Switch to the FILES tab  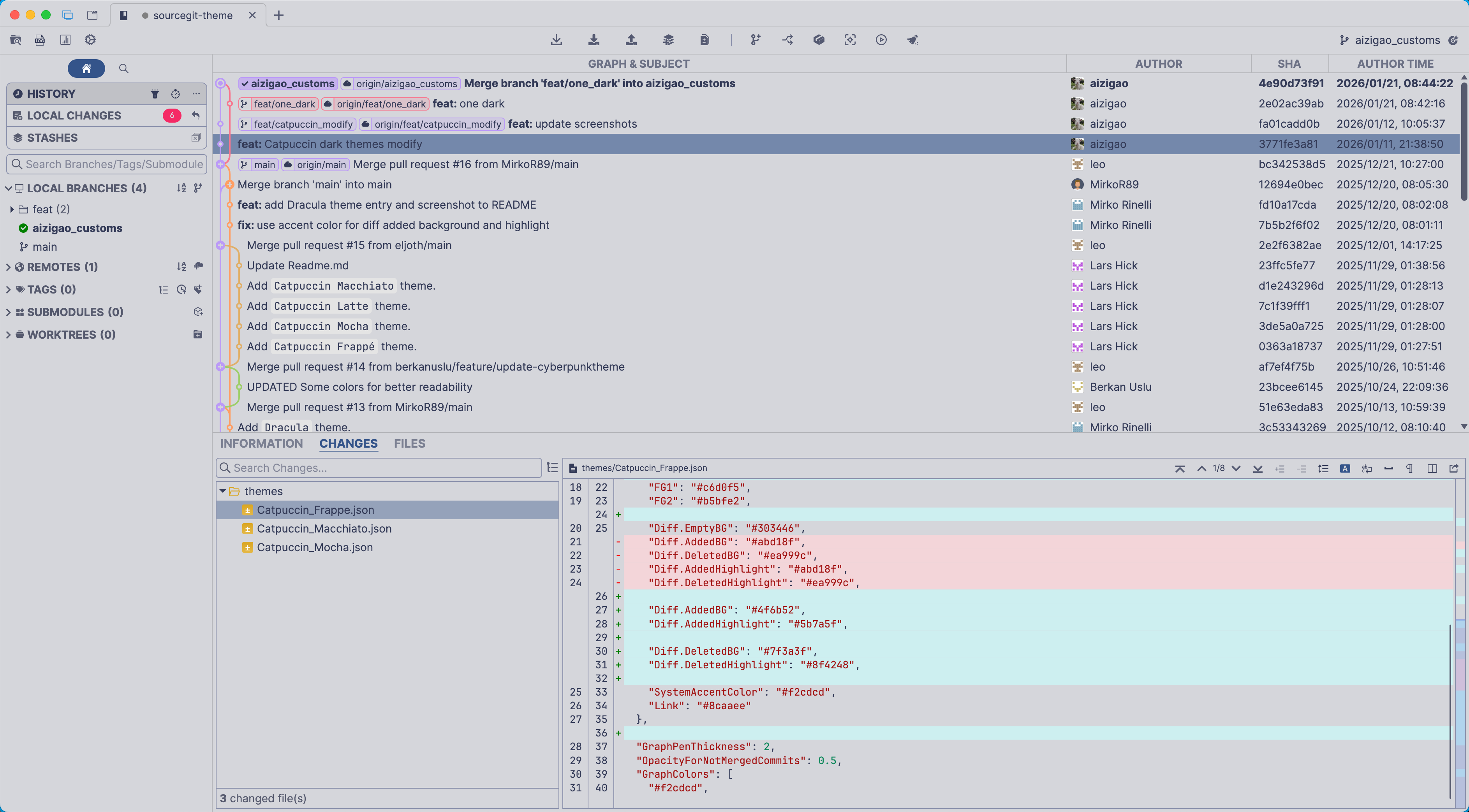pyautogui.click(x=409, y=443)
